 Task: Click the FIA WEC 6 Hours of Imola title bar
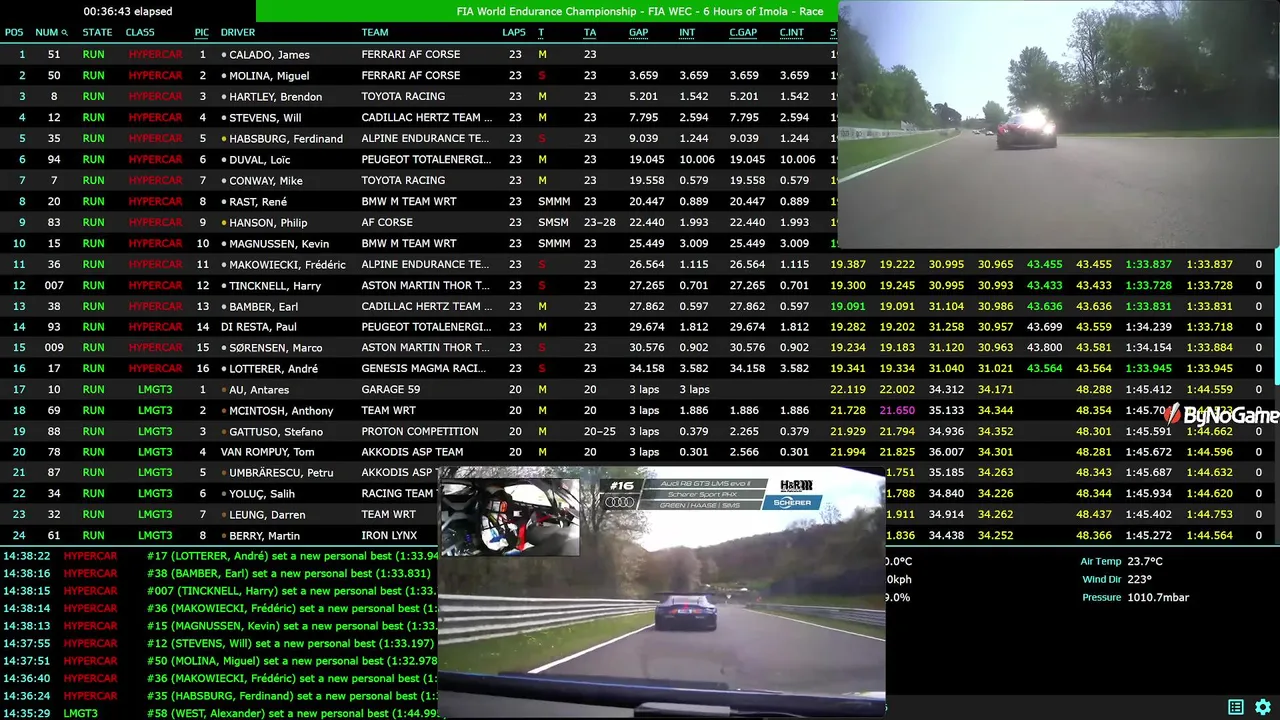tap(640, 12)
